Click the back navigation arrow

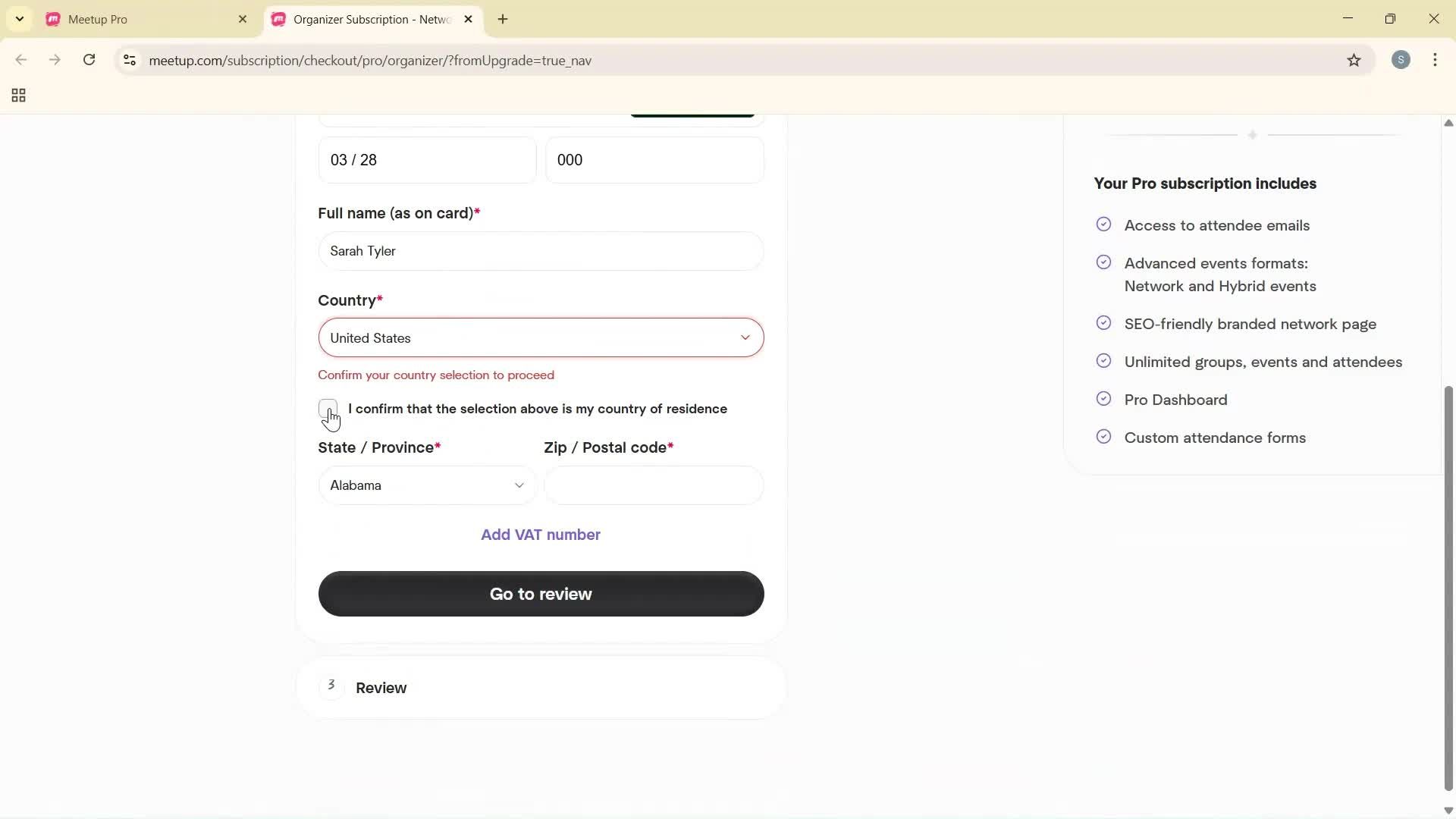(20, 60)
